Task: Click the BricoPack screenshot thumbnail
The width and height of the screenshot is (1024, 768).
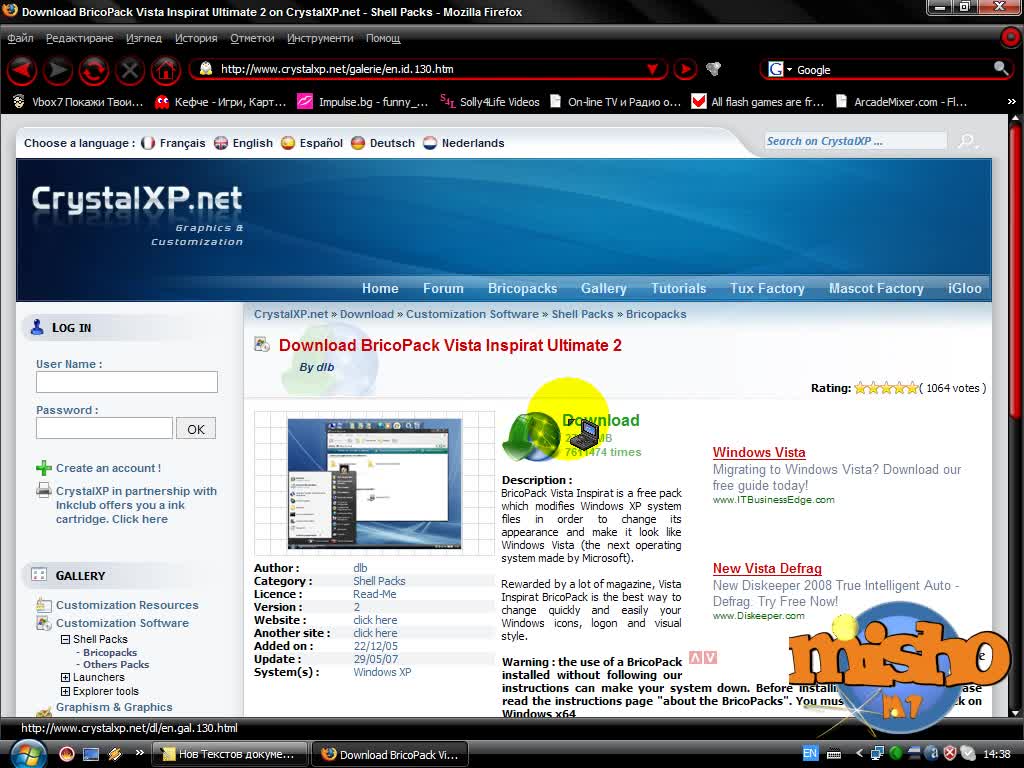Action: coord(374,483)
